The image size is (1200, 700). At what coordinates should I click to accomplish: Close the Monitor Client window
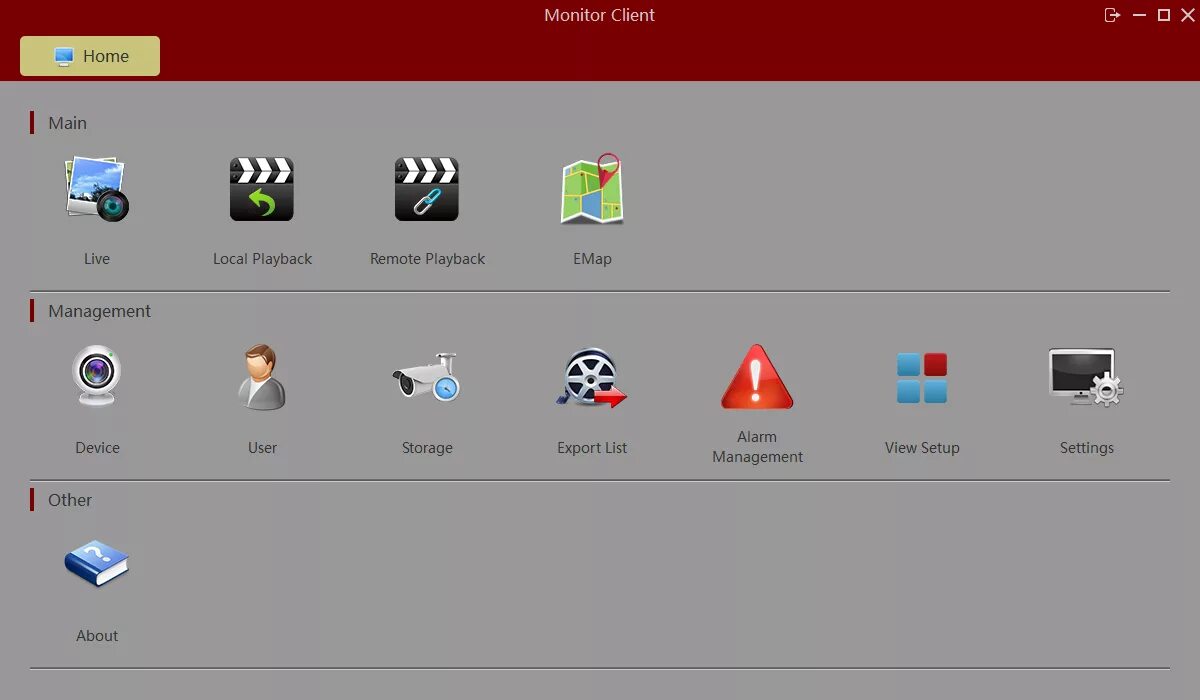click(x=1188, y=15)
